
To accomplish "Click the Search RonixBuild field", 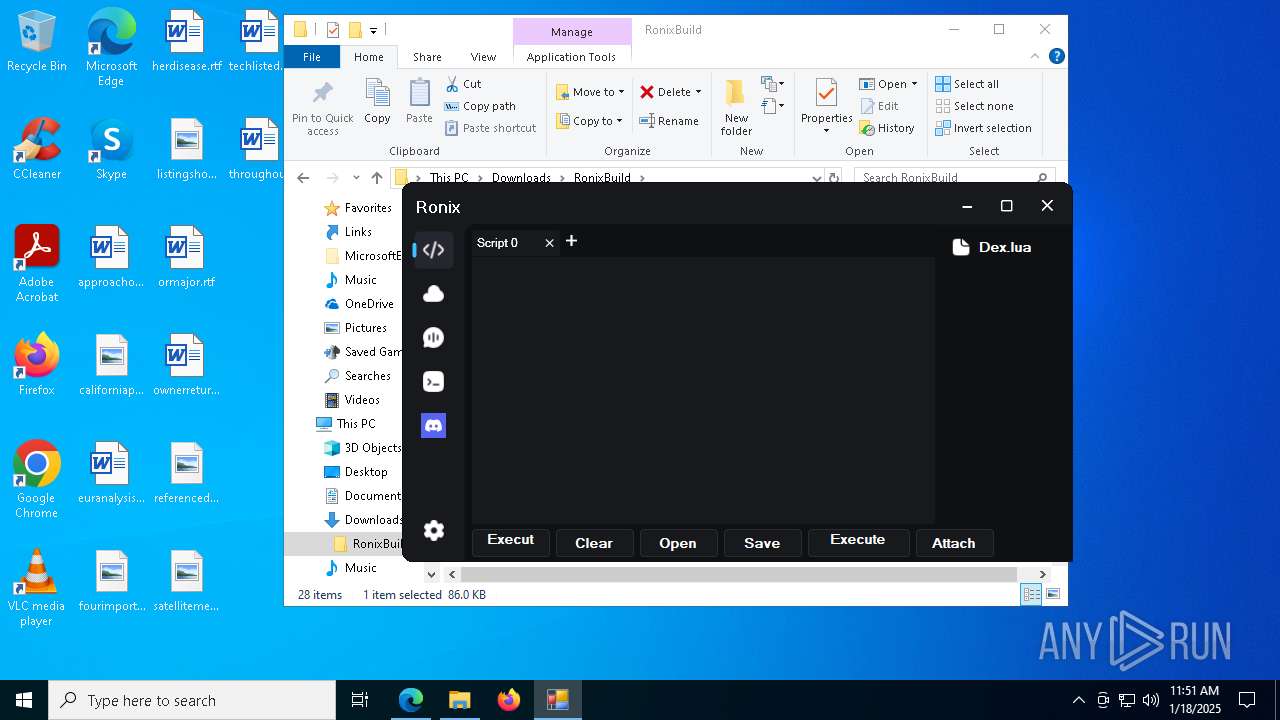I will click(955, 178).
